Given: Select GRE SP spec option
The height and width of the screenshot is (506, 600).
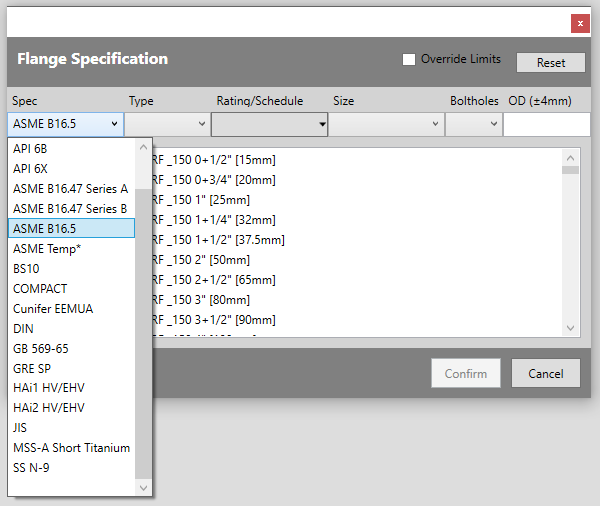Looking at the screenshot, I should tap(72, 369).
